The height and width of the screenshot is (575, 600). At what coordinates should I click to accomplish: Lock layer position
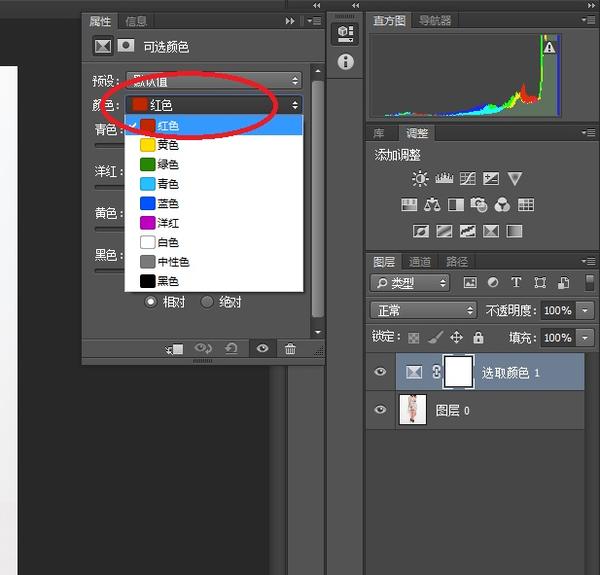pyautogui.click(x=457, y=338)
